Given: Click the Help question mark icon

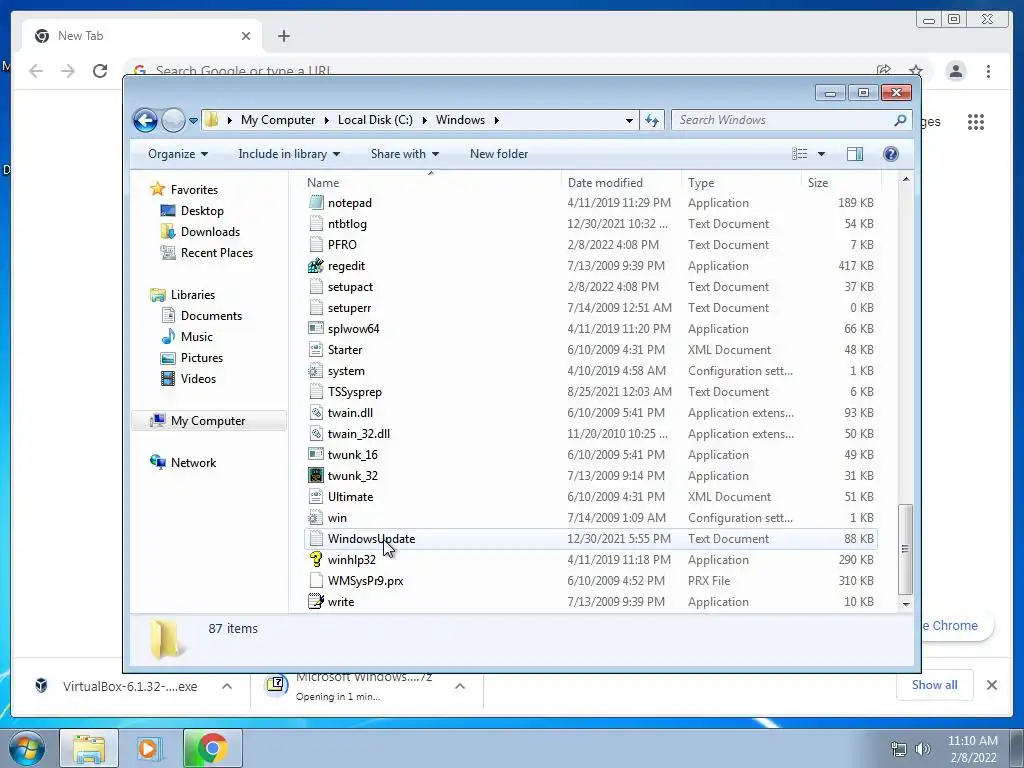Looking at the screenshot, I should pos(891,154).
